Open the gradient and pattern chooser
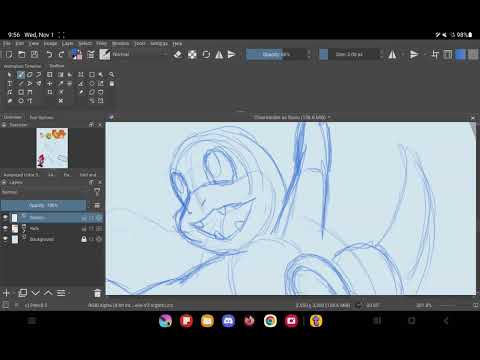The image size is (480, 360). [77, 54]
